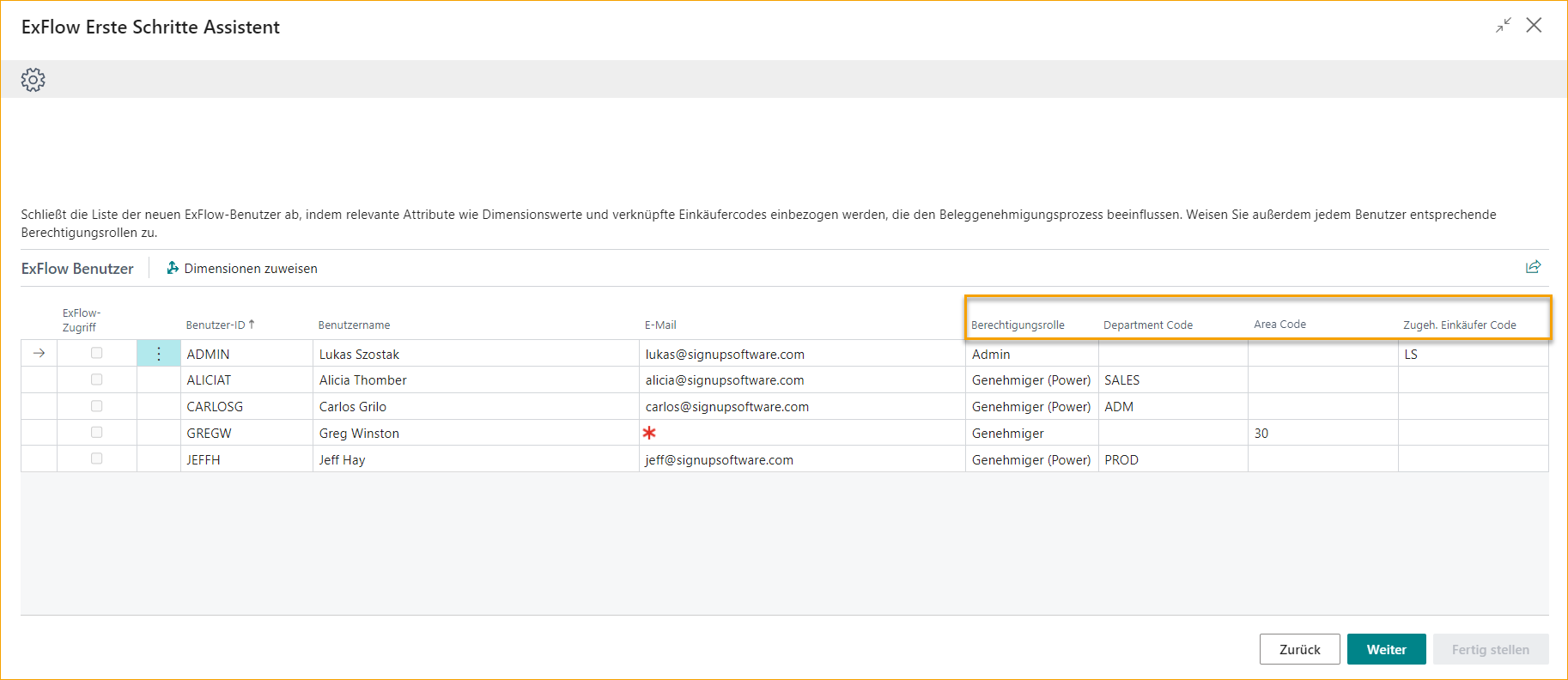Screen dimensions: 1568x680
Task: Click the Weiter button
Action: 1386,649
